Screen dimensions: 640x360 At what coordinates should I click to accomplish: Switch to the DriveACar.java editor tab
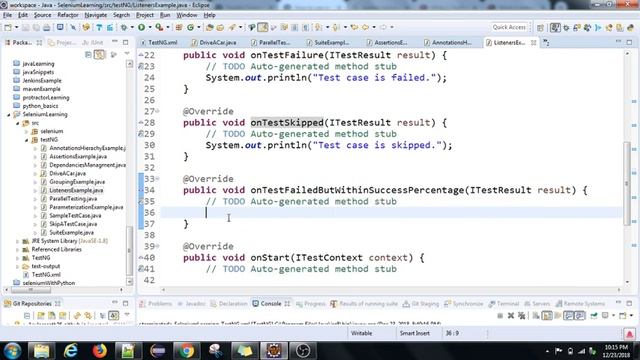214,42
